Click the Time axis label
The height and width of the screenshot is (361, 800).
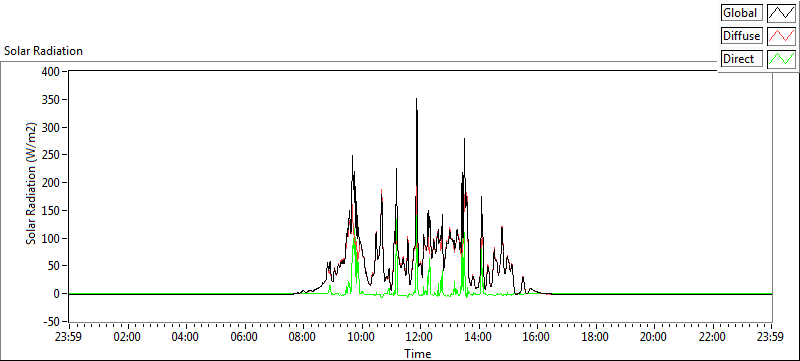tap(418, 353)
